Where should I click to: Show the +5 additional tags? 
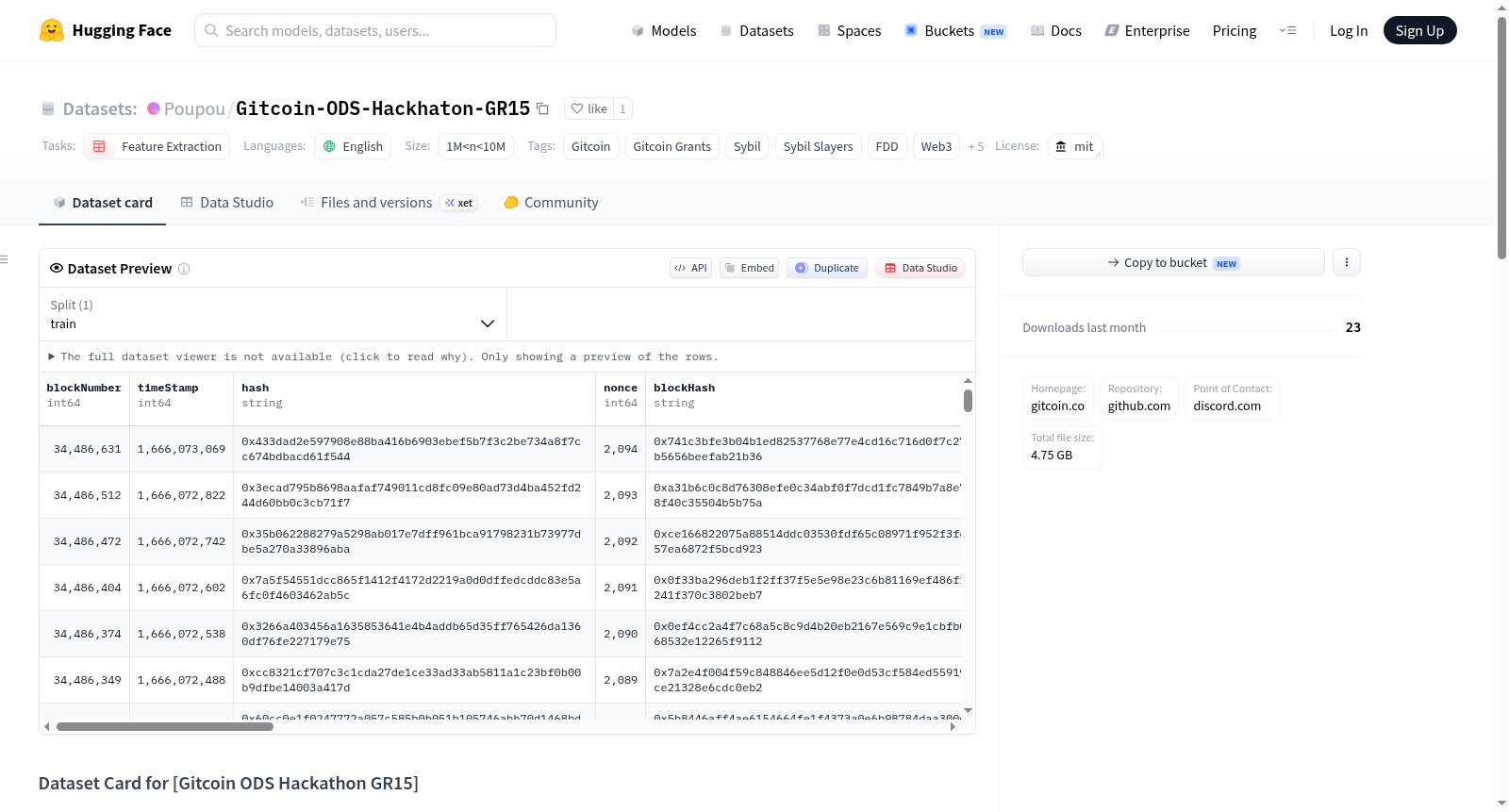tap(975, 146)
